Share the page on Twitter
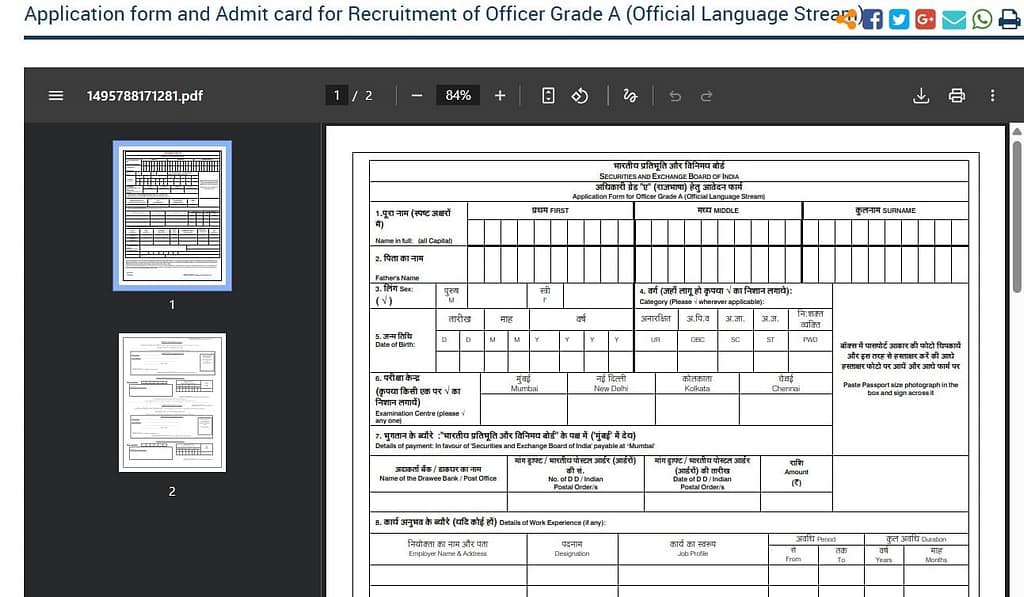This screenshot has height=597, width=1024. click(x=899, y=20)
